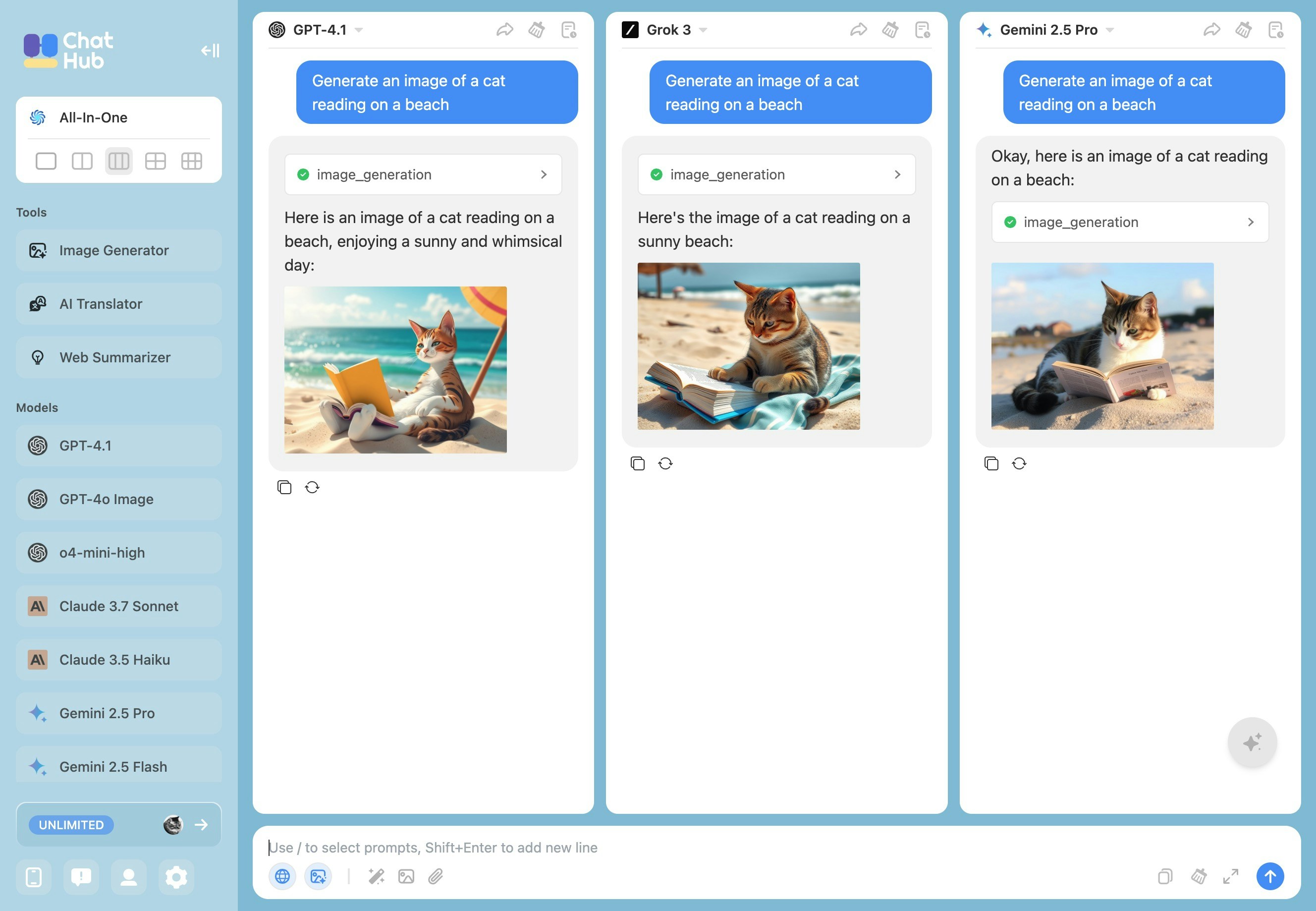The height and width of the screenshot is (911, 1316).
Task: Toggle web access globe button
Action: pyautogui.click(x=282, y=876)
